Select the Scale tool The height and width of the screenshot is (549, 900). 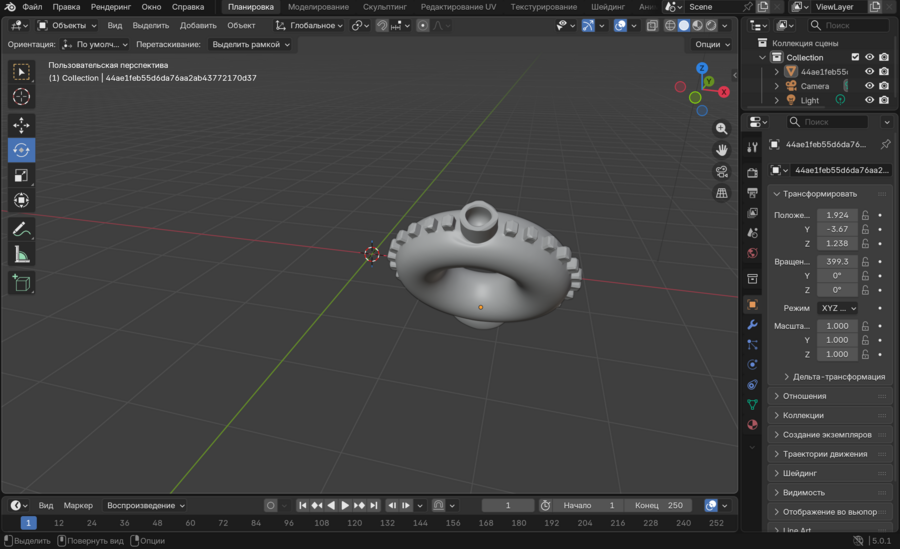pos(21,176)
